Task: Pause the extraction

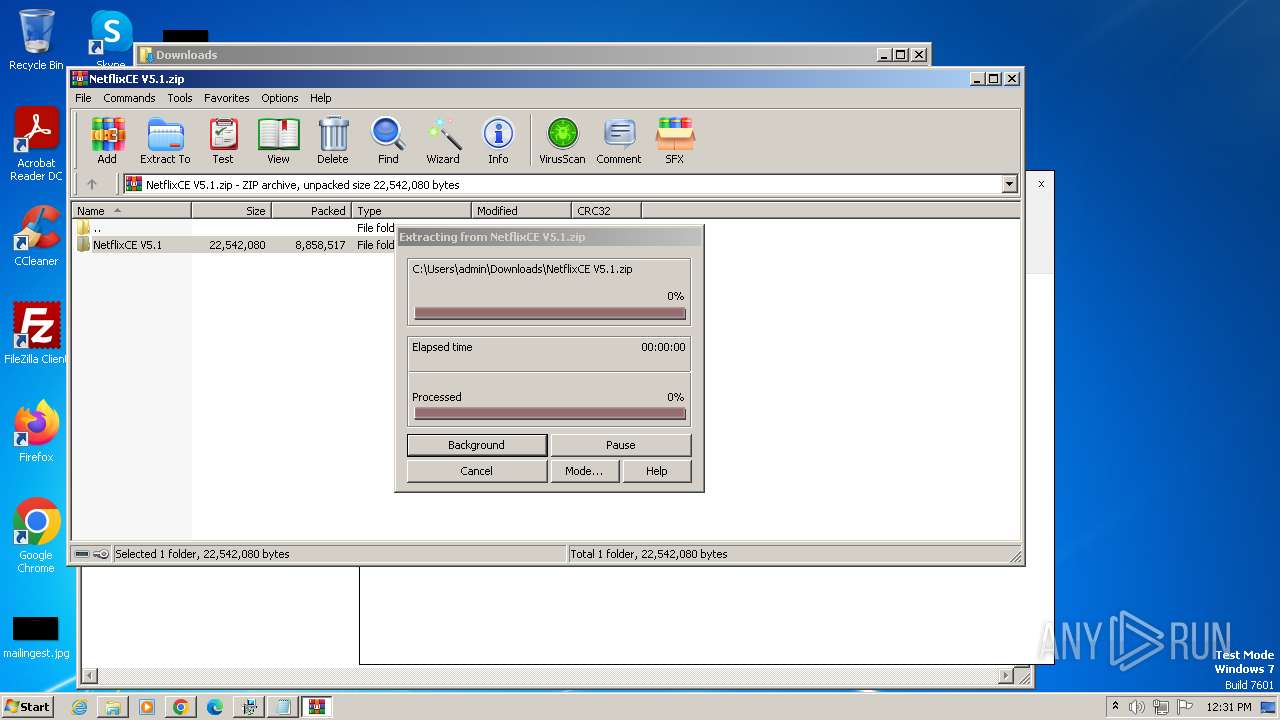Action: coord(621,445)
